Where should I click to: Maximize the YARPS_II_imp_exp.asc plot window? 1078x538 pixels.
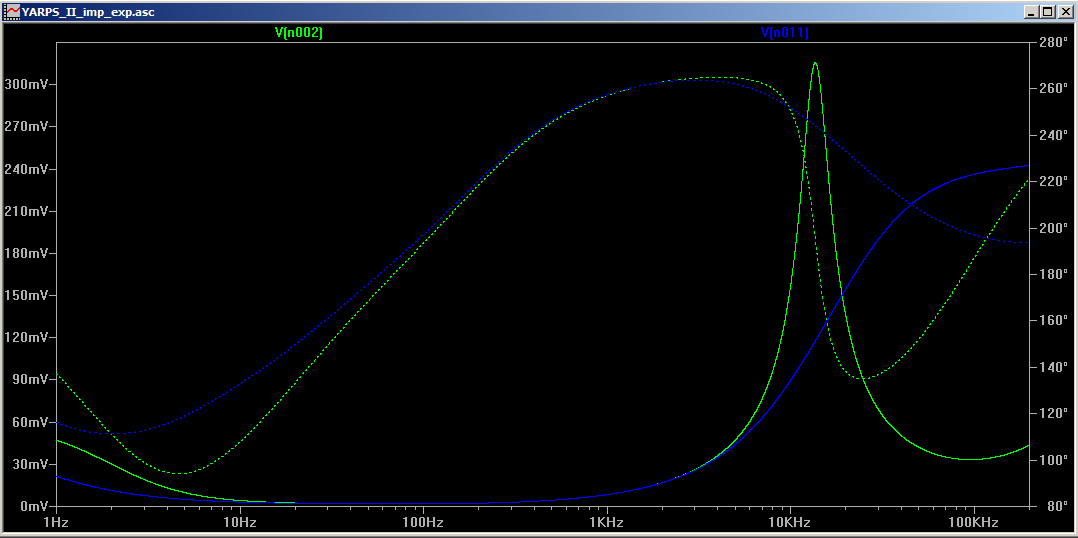coord(1046,12)
